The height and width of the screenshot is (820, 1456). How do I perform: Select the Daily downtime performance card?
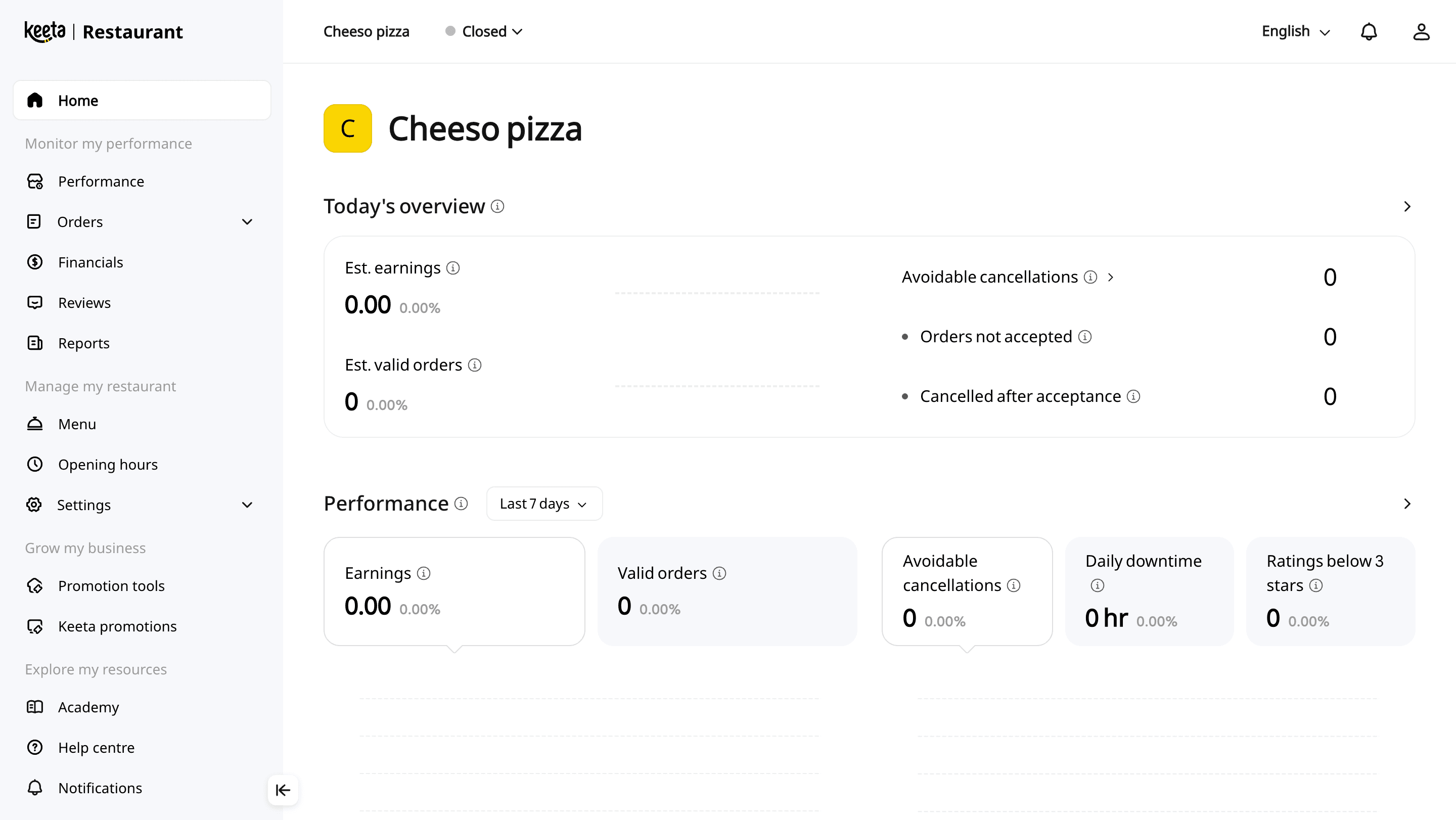pyautogui.click(x=1149, y=591)
